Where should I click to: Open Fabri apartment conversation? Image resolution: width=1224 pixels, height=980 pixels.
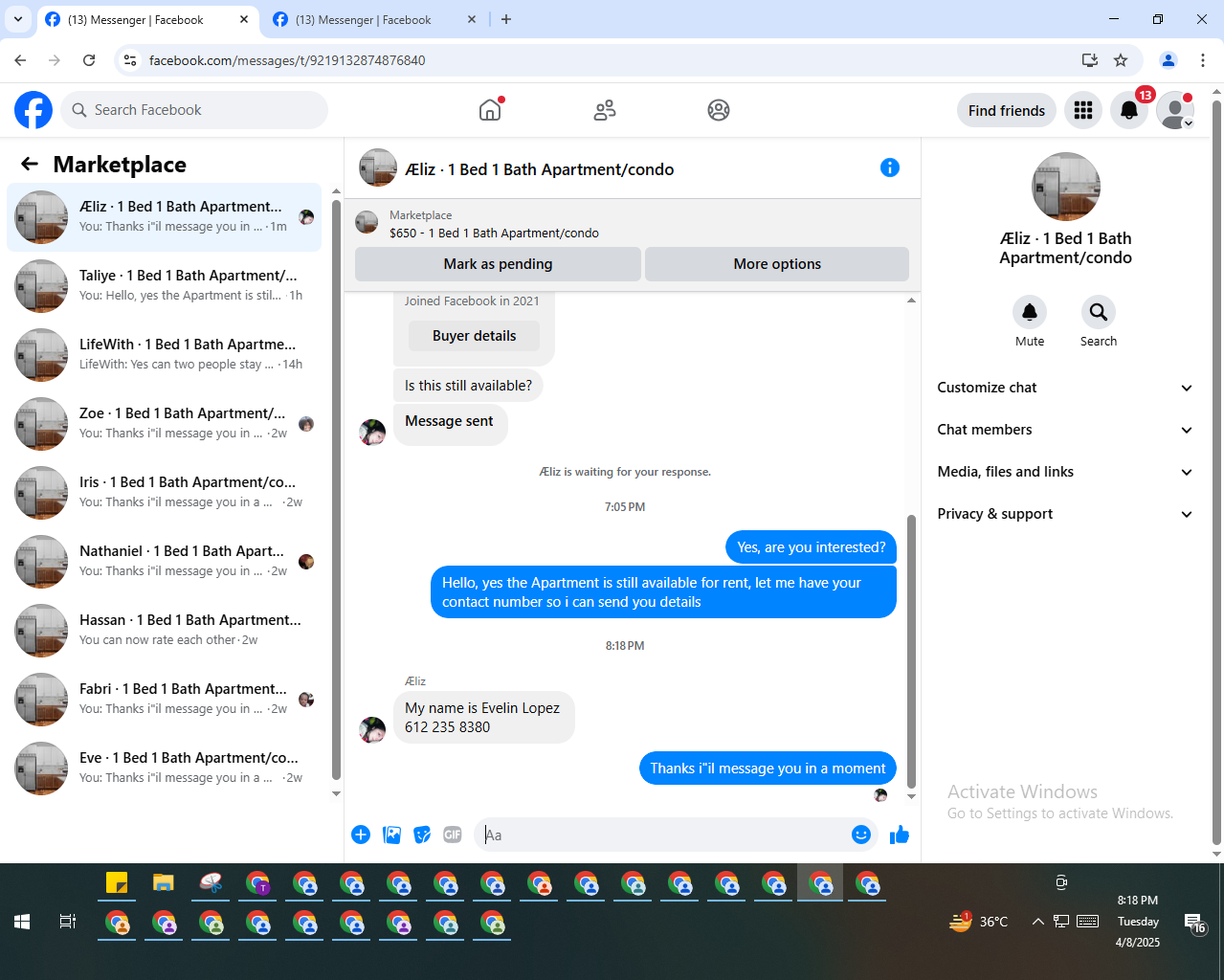point(165,700)
